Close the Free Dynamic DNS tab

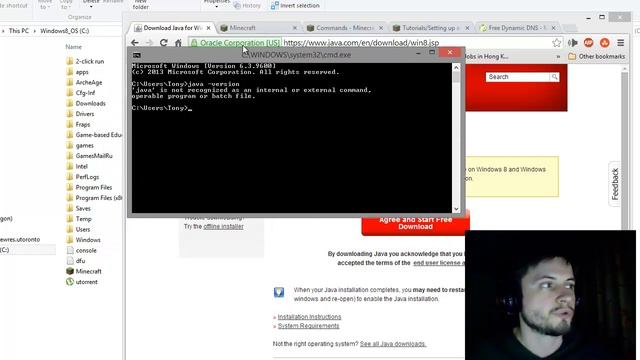[x=553, y=28]
